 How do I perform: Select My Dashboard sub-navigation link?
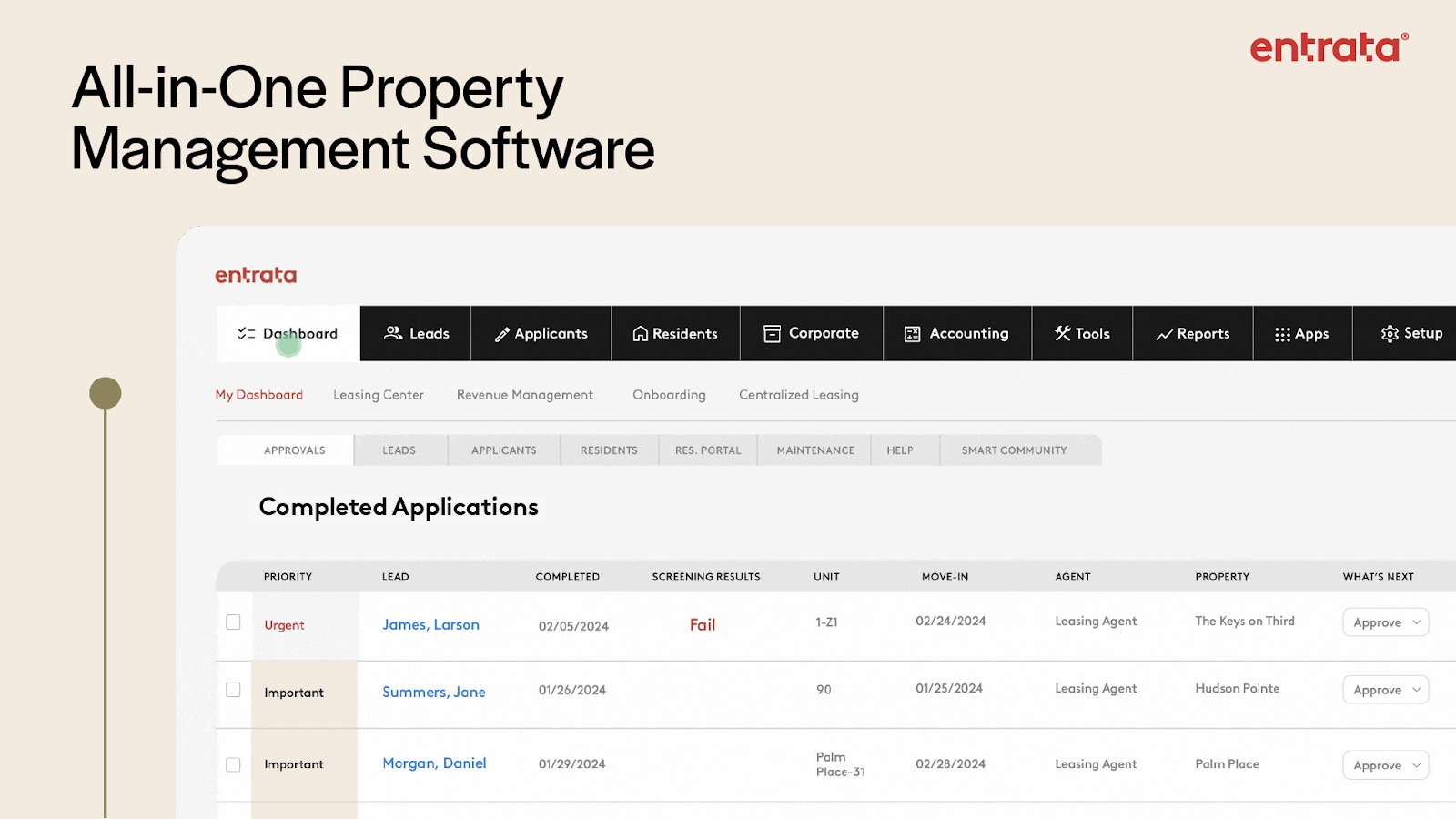pos(259,395)
